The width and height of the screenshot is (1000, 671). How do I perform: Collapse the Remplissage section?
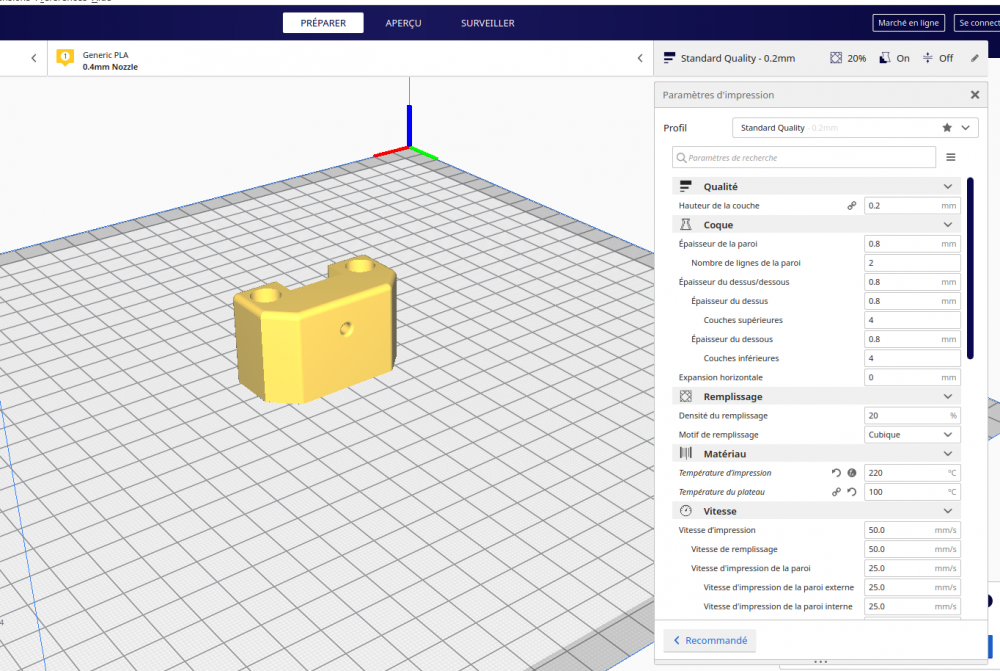point(948,396)
